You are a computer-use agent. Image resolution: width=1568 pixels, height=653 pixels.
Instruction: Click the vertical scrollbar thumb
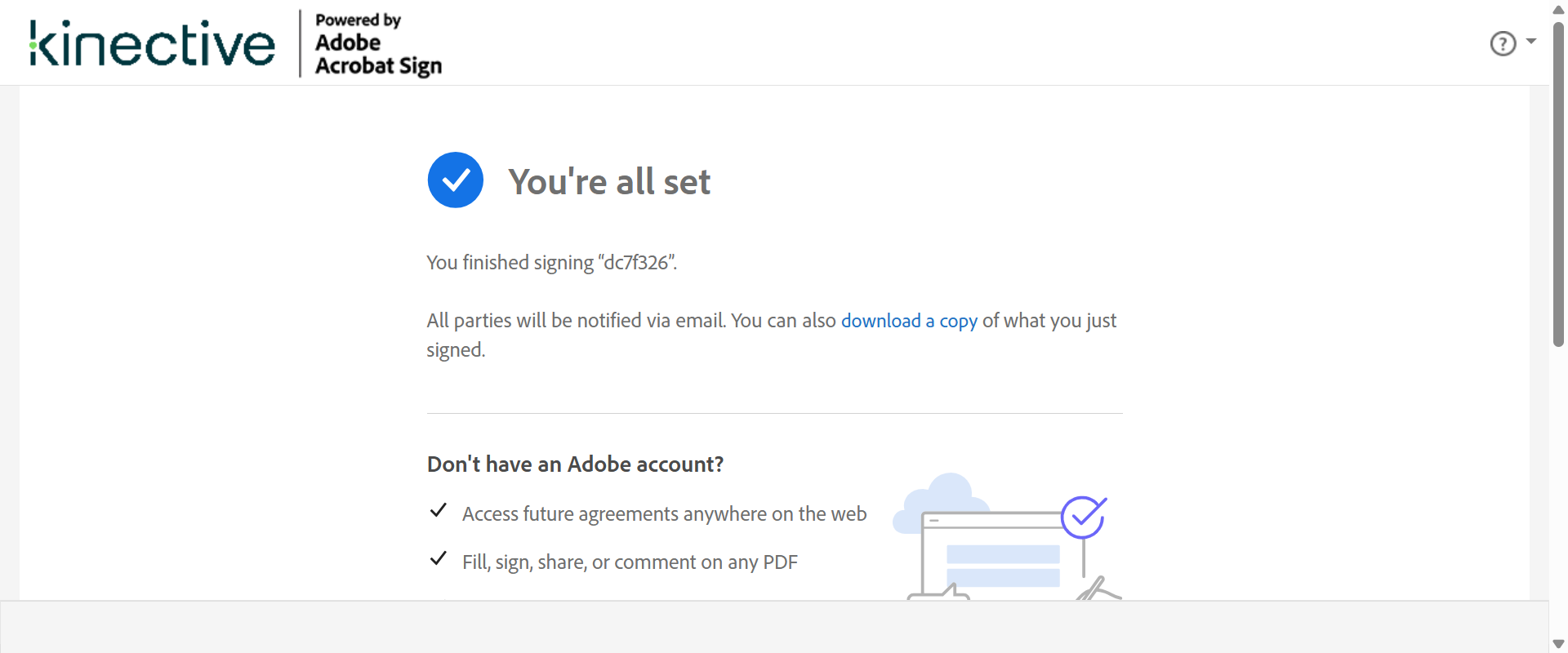point(1558,184)
